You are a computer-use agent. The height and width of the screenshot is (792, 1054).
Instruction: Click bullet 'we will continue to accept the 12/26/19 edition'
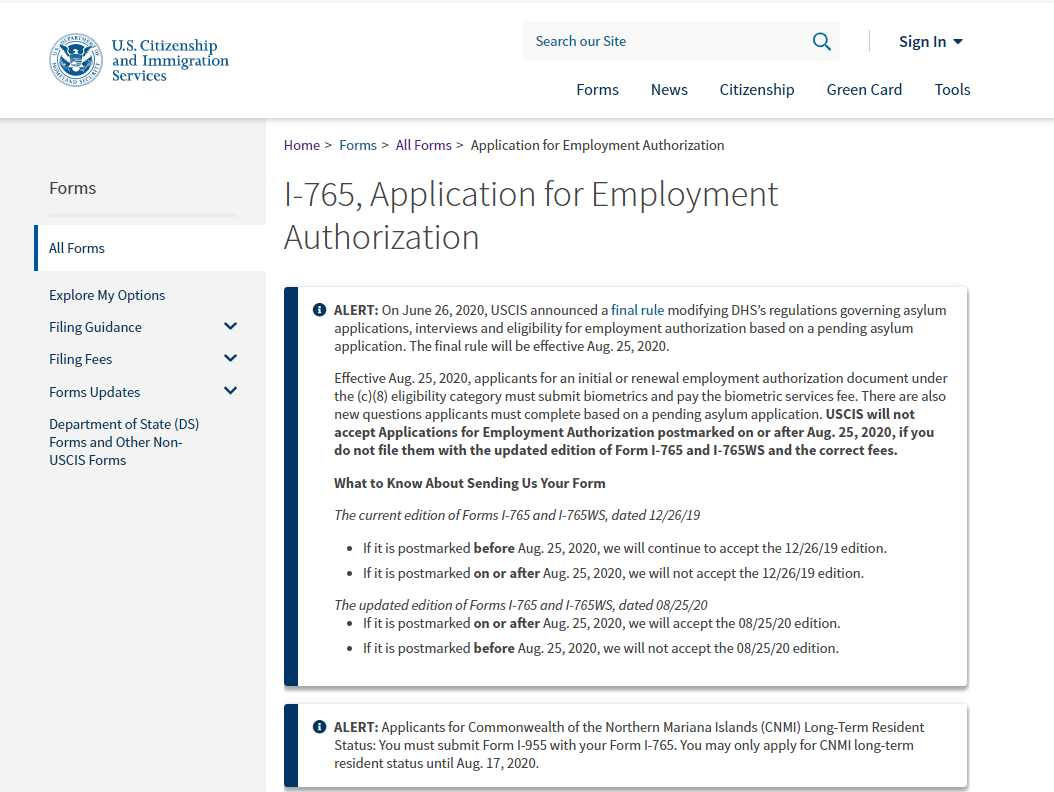[624, 548]
